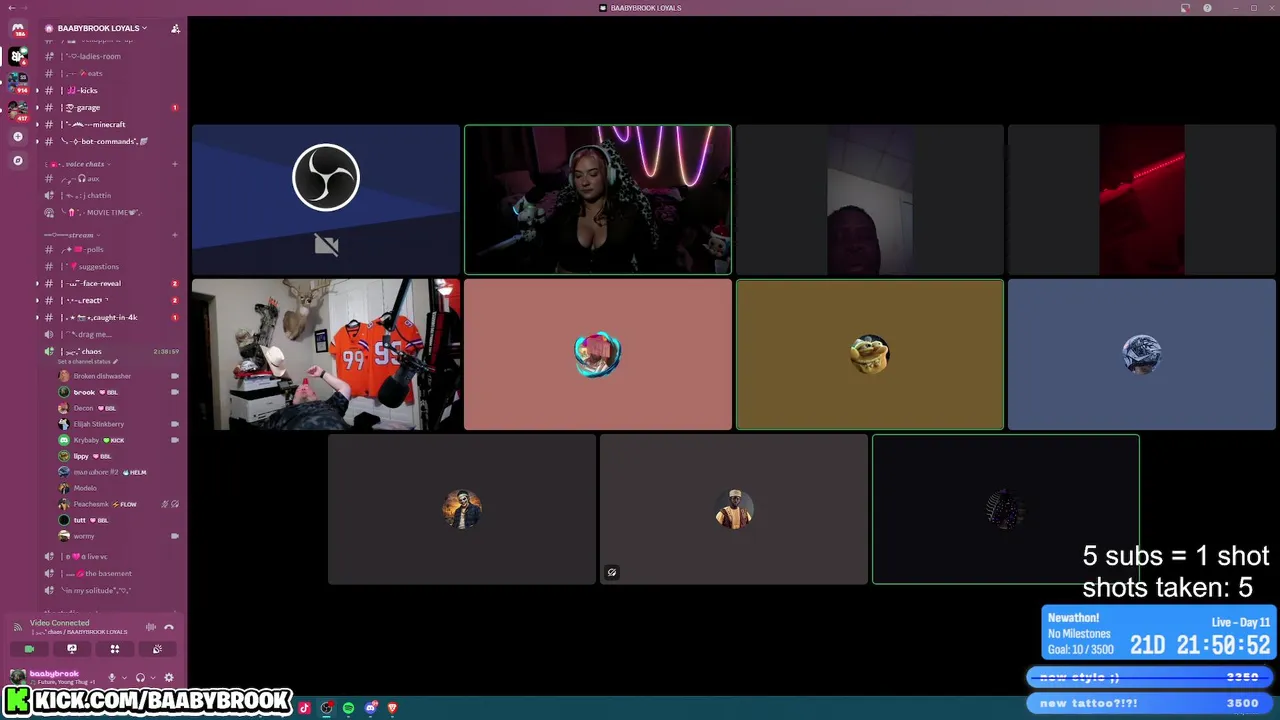The image size is (1280, 720).
Task: Open headphone output options arrow
Action: click(x=152, y=677)
